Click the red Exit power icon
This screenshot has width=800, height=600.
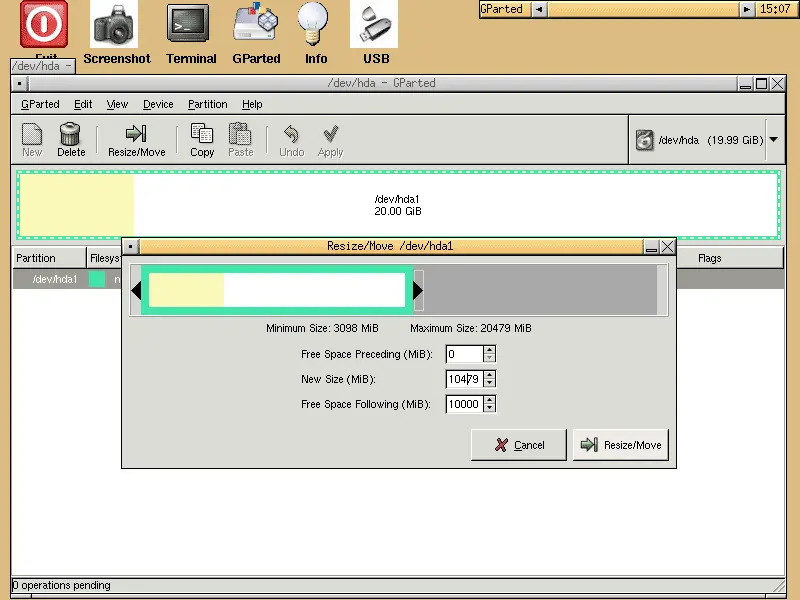(44, 23)
